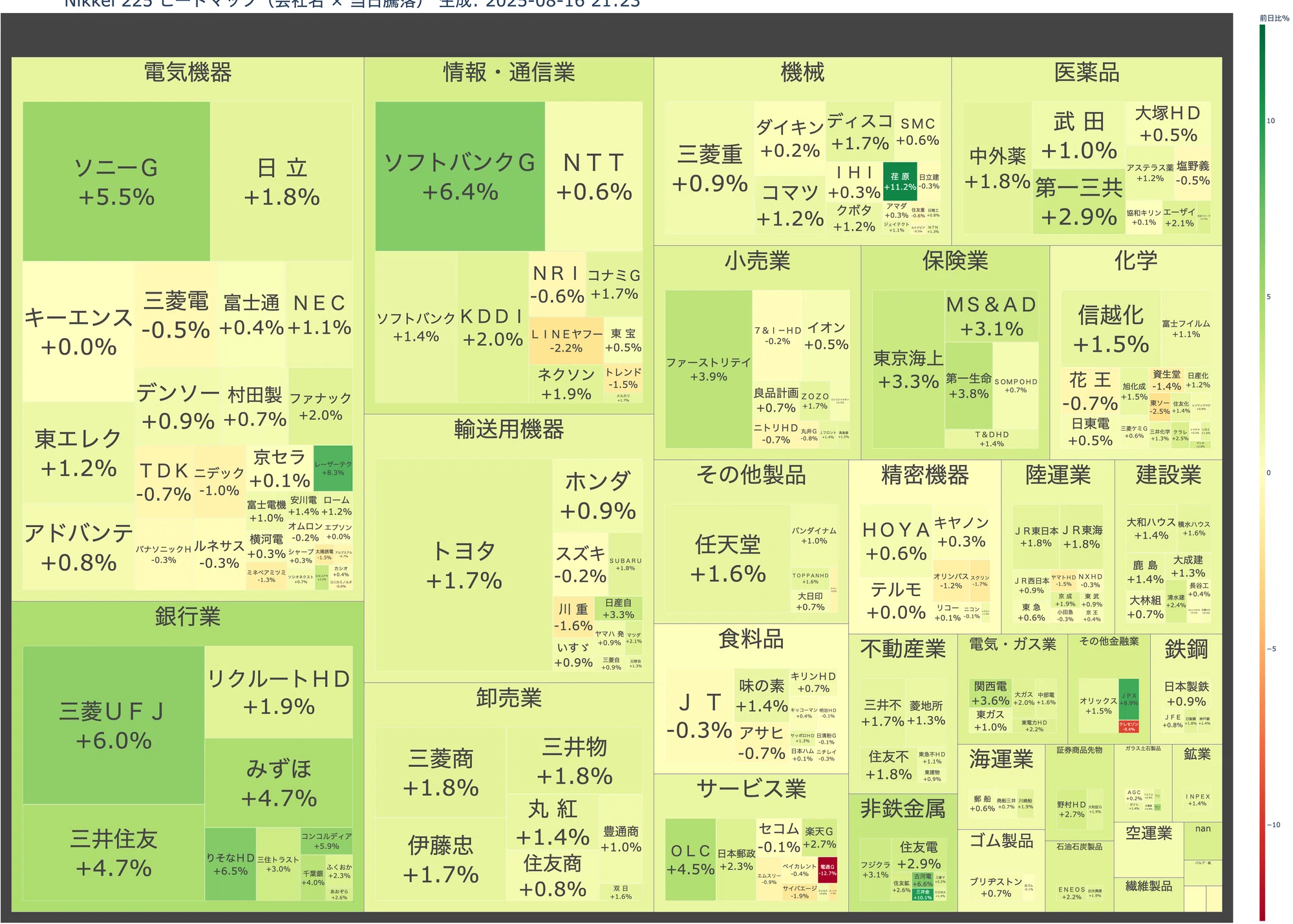
Task: Select the 三菱UFJ +6.0% tile
Action: (x=114, y=725)
